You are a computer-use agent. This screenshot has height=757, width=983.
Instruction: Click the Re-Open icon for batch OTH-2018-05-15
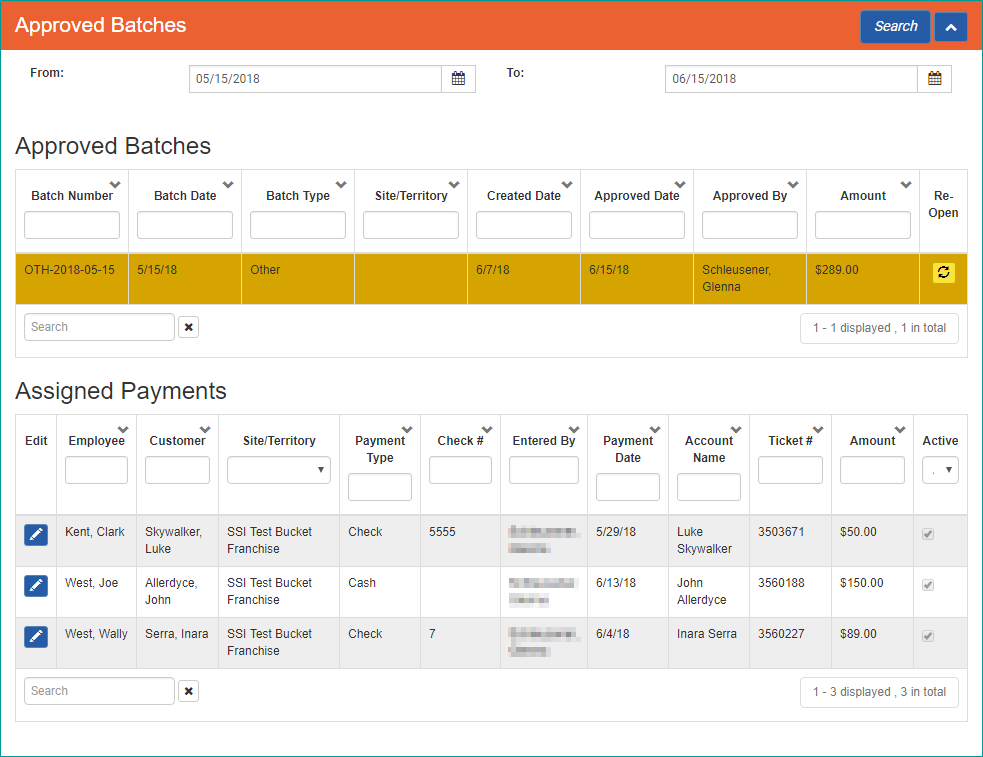[x=942, y=271]
